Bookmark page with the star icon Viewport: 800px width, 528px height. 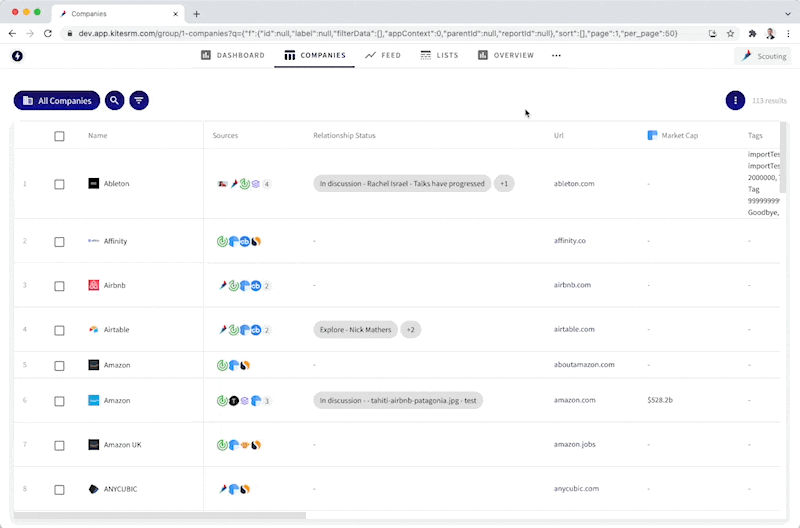[731, 33]
